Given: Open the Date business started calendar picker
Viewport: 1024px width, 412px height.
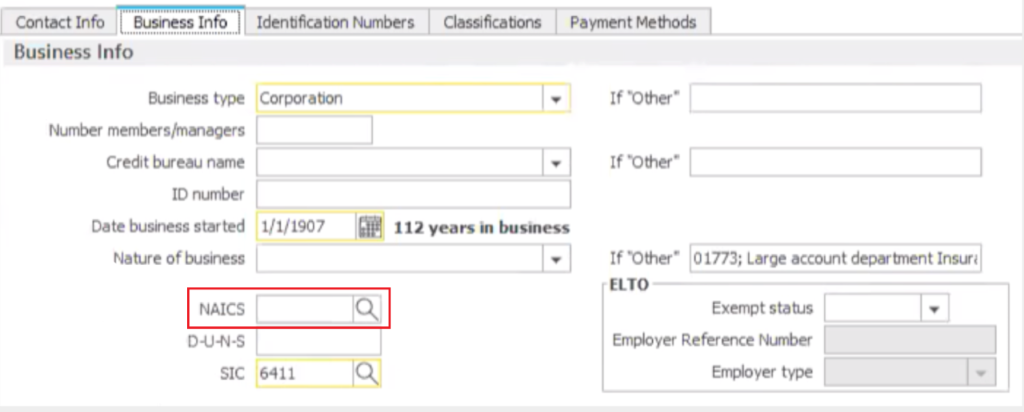Looking at the screenshot, I should (370, 227).
